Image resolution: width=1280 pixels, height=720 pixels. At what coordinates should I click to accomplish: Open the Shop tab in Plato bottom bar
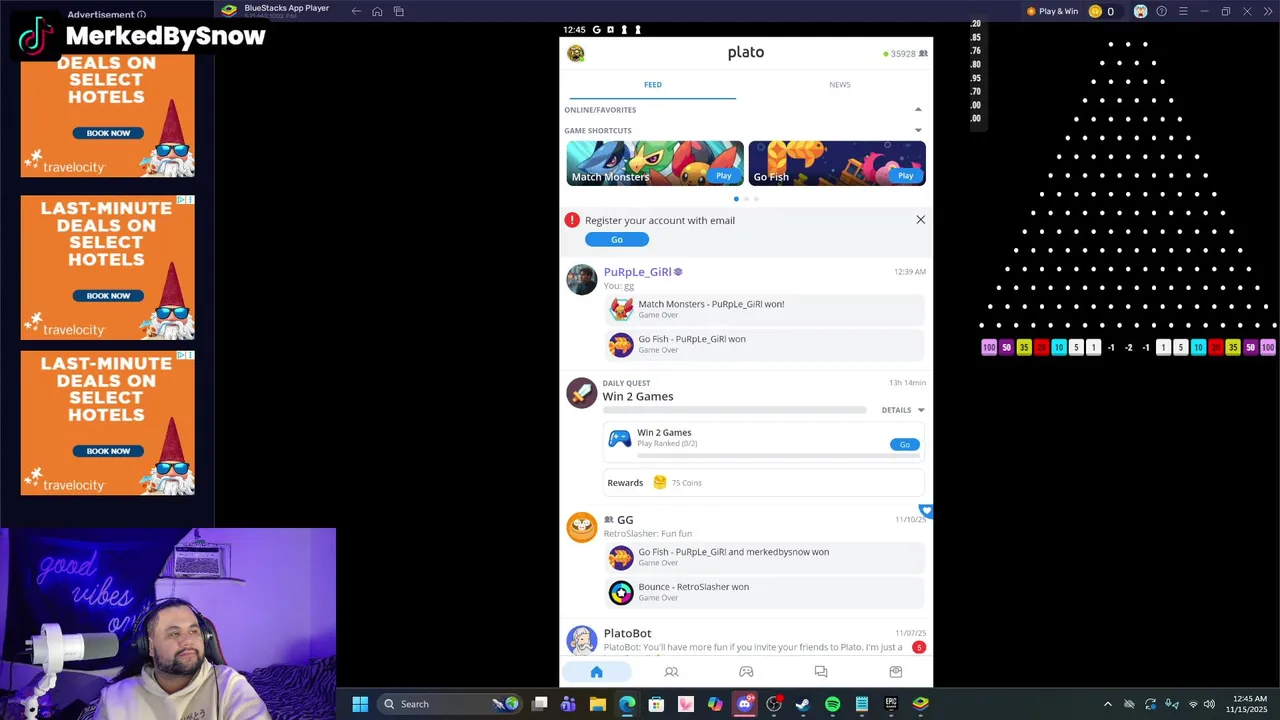(x=896, y=672)
